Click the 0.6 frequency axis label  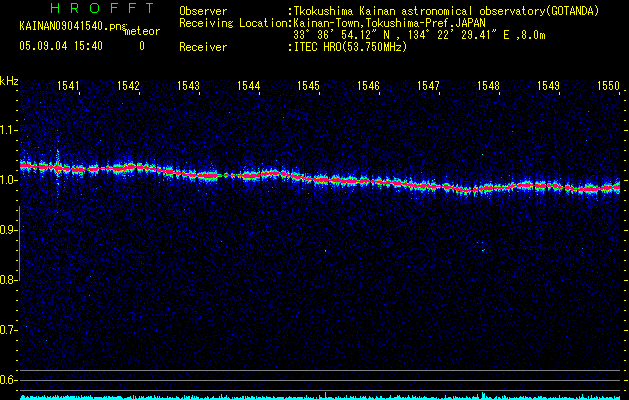pos(7,380)
